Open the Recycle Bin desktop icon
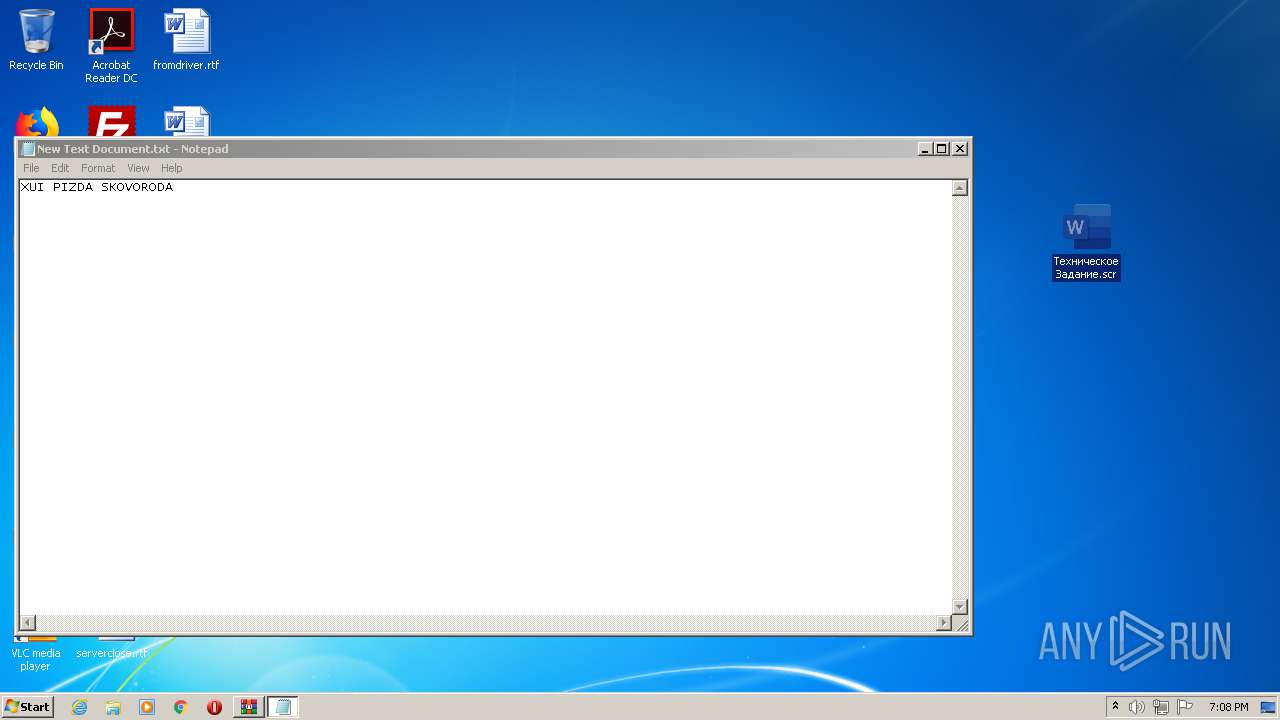This screenshot has height=720, width=1280. (x=36, y=40)
